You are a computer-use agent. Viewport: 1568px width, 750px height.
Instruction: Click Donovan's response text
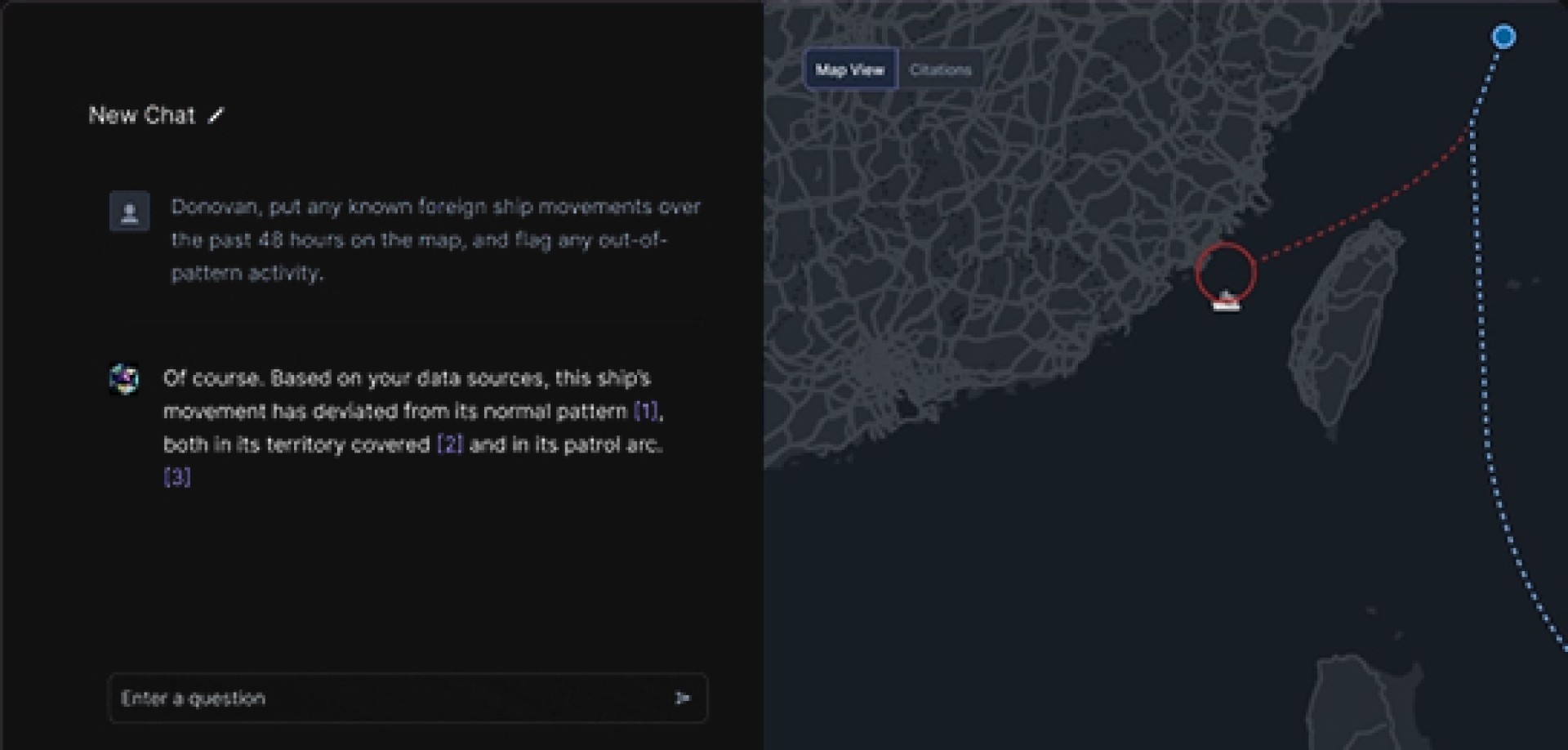click(x=412, y=412)
